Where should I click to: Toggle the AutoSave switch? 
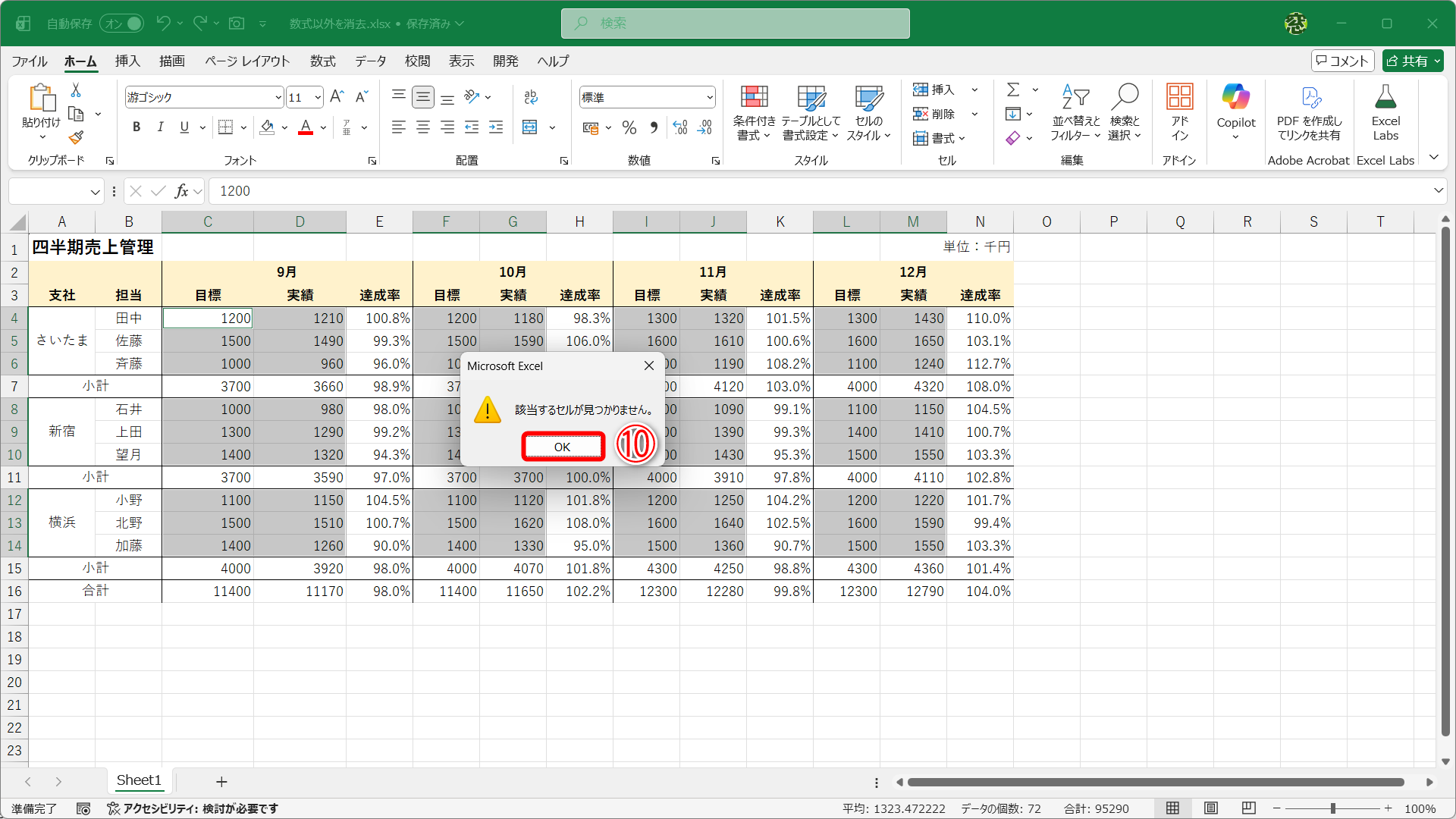click(122, 24)
